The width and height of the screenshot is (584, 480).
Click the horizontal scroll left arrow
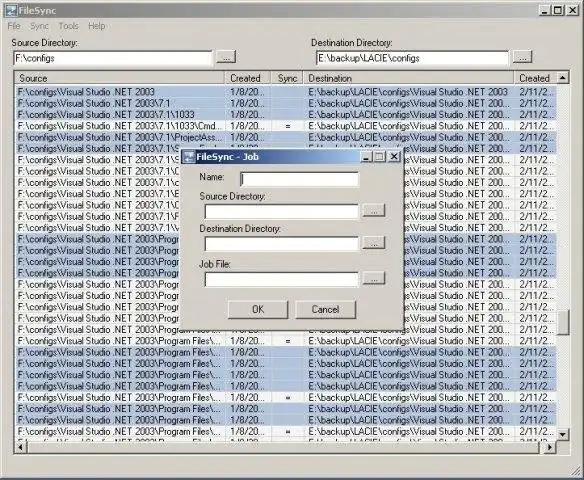click(x=20, y=447)
